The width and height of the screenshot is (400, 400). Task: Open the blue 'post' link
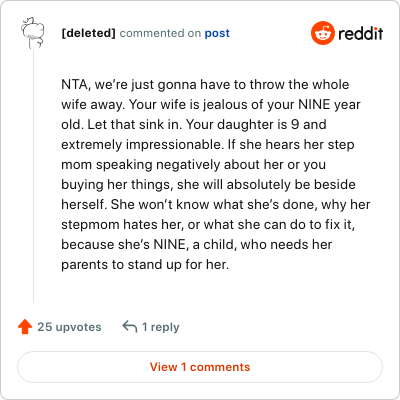(x=217, y=33)
